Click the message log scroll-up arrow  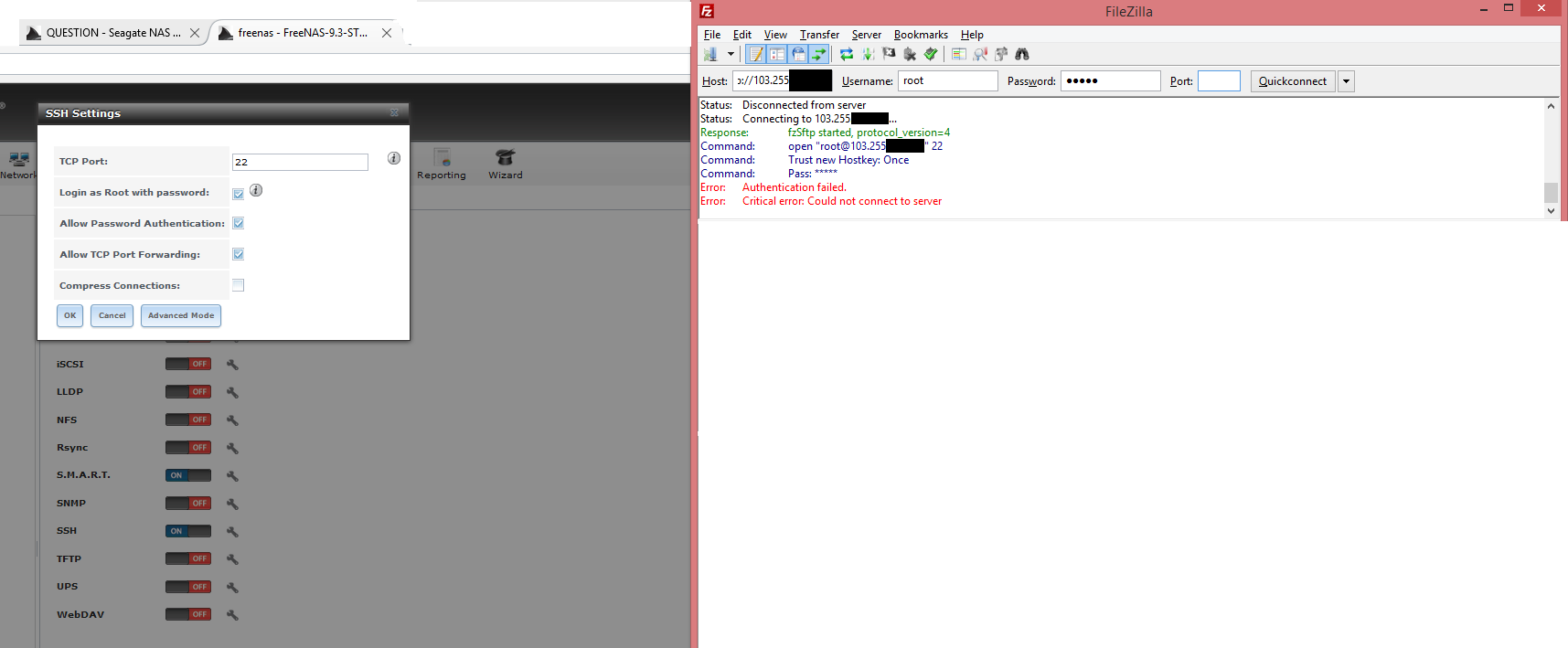(x=1551, y=106)
